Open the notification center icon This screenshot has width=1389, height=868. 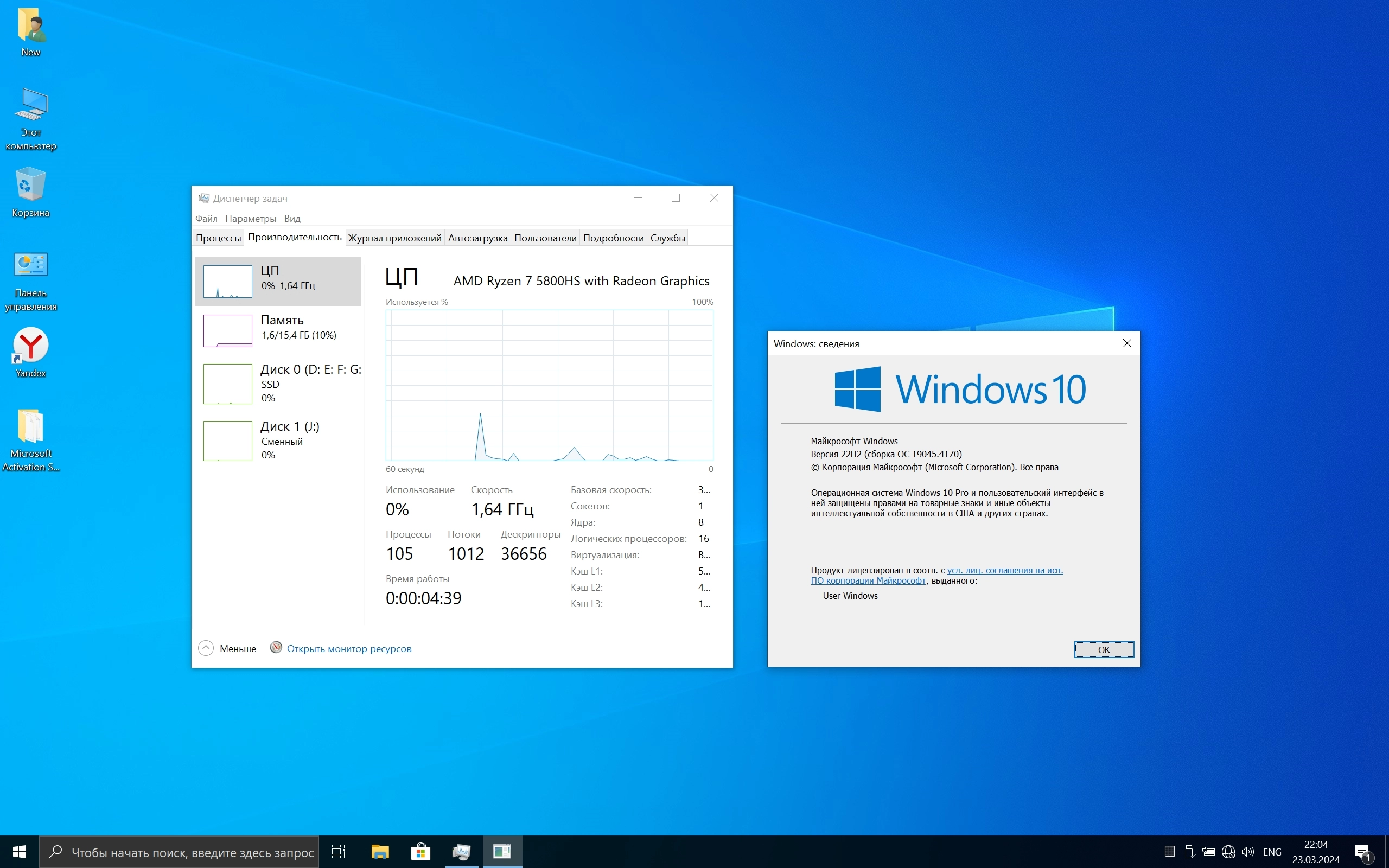click(1362, 852)
